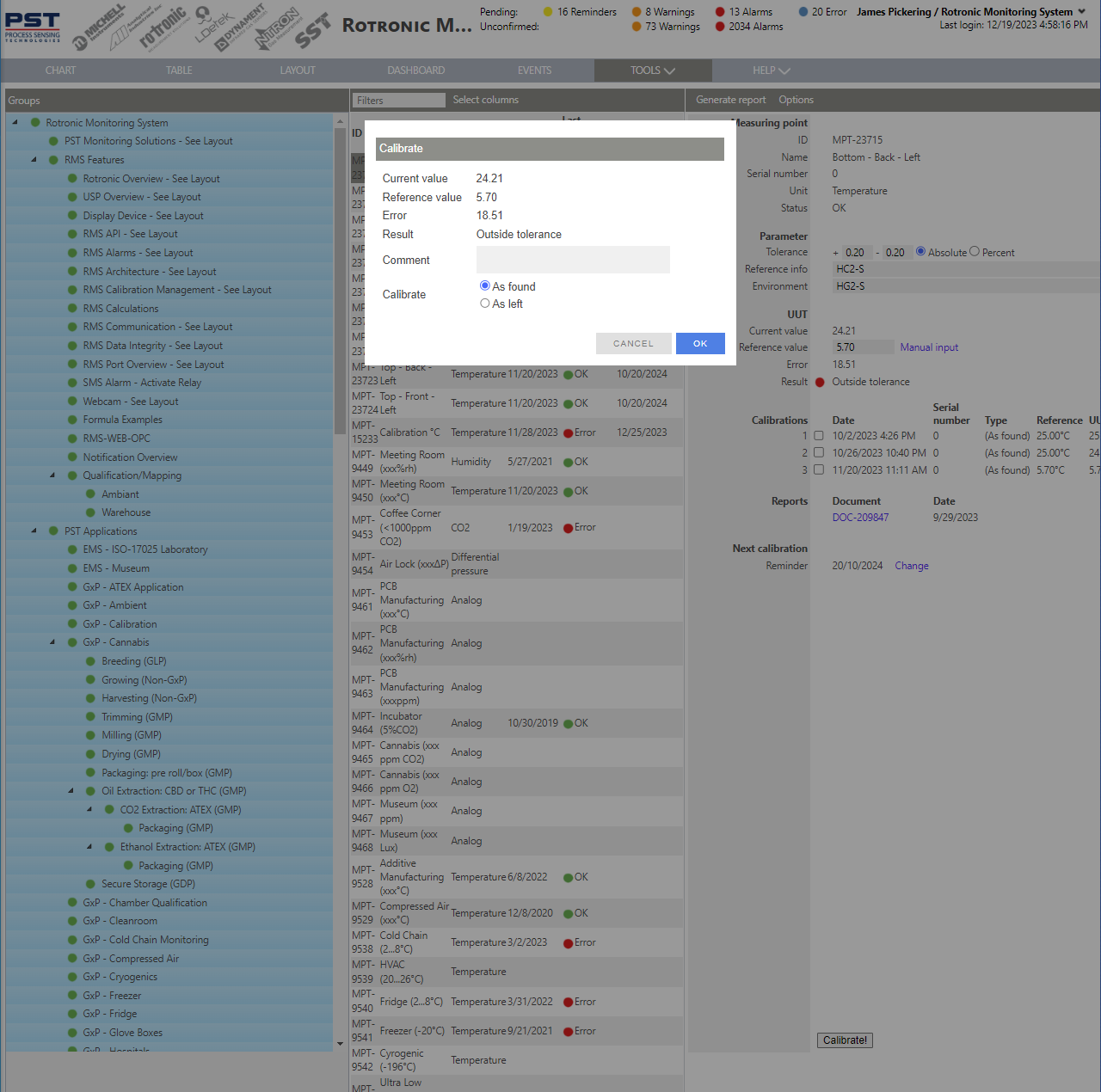Click green OK dot in Incubator row
Image resolution: width=1101 pixels, height=1092 pixels.
pyautogui.click(x=569, y=724)
